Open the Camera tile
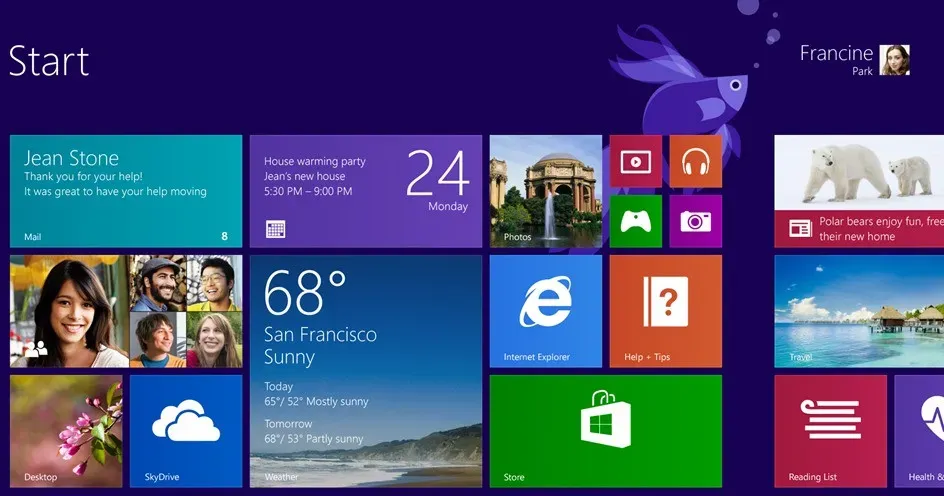 click(x=695, y=221)
